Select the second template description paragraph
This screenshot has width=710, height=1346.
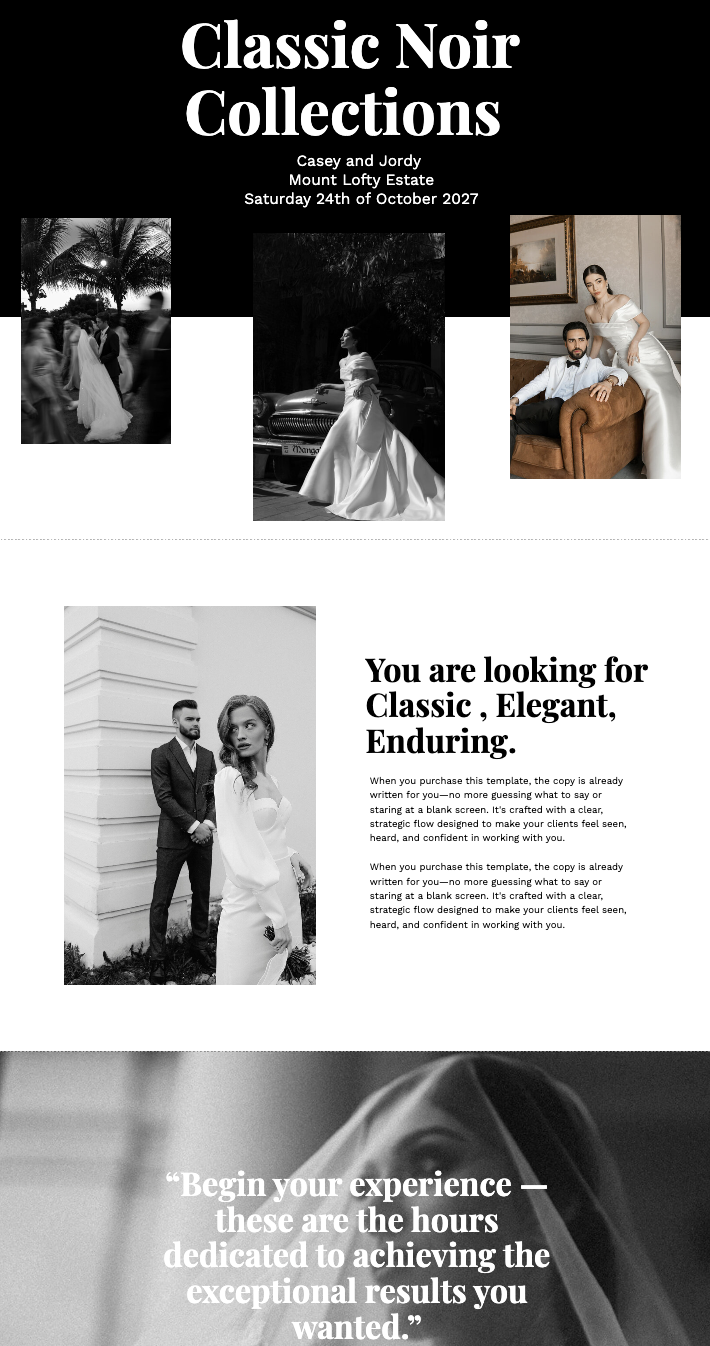(x=497, y=896)
